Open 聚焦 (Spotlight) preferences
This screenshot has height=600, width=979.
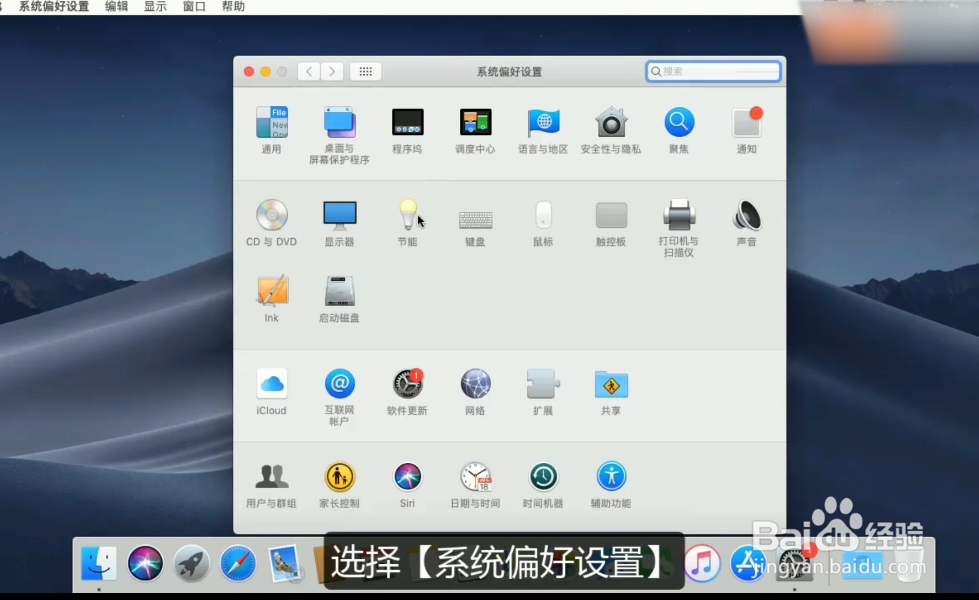click(x=678, y=123)
